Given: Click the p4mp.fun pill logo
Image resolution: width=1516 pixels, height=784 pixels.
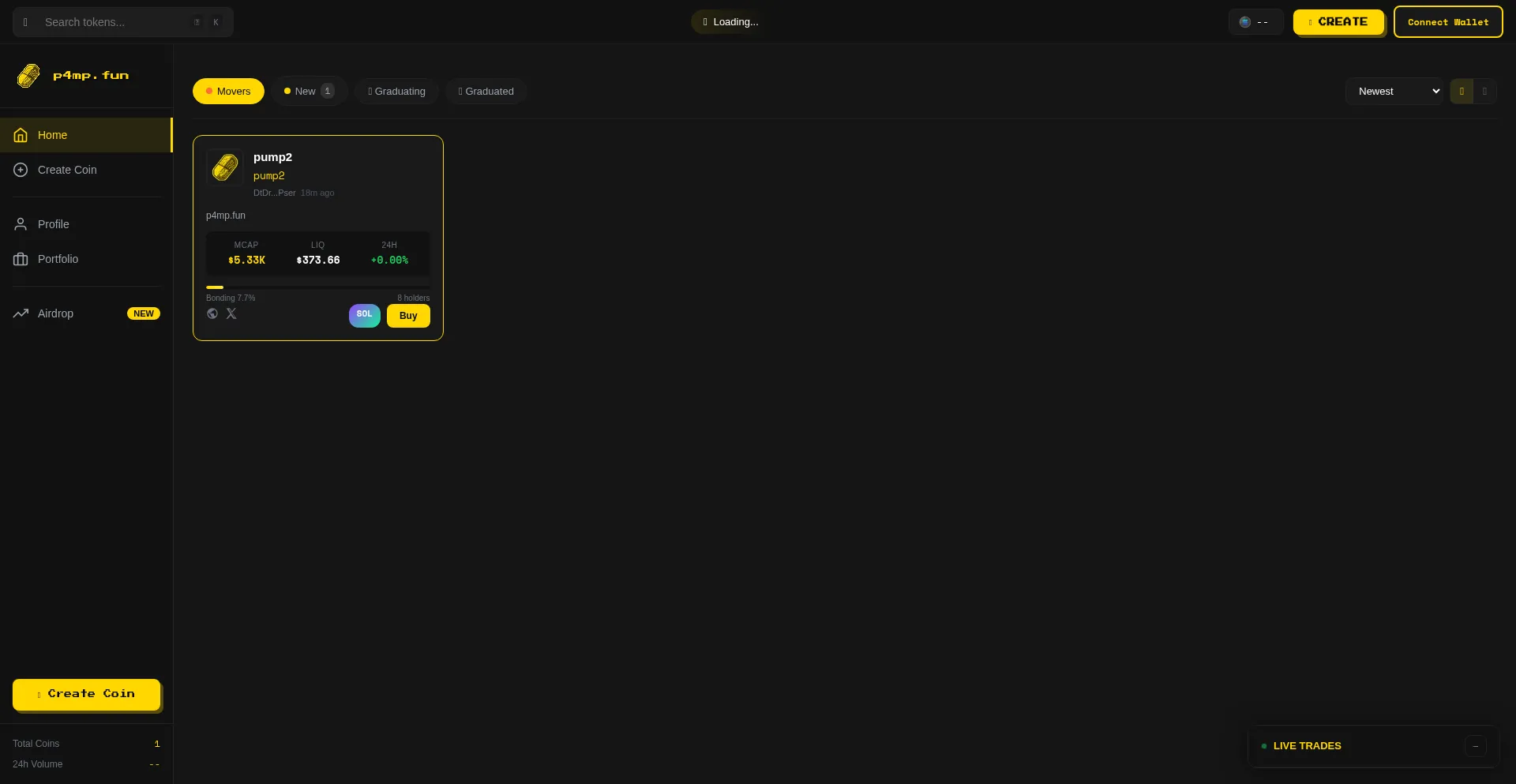Looking at the screenshot, I should 28,76.
